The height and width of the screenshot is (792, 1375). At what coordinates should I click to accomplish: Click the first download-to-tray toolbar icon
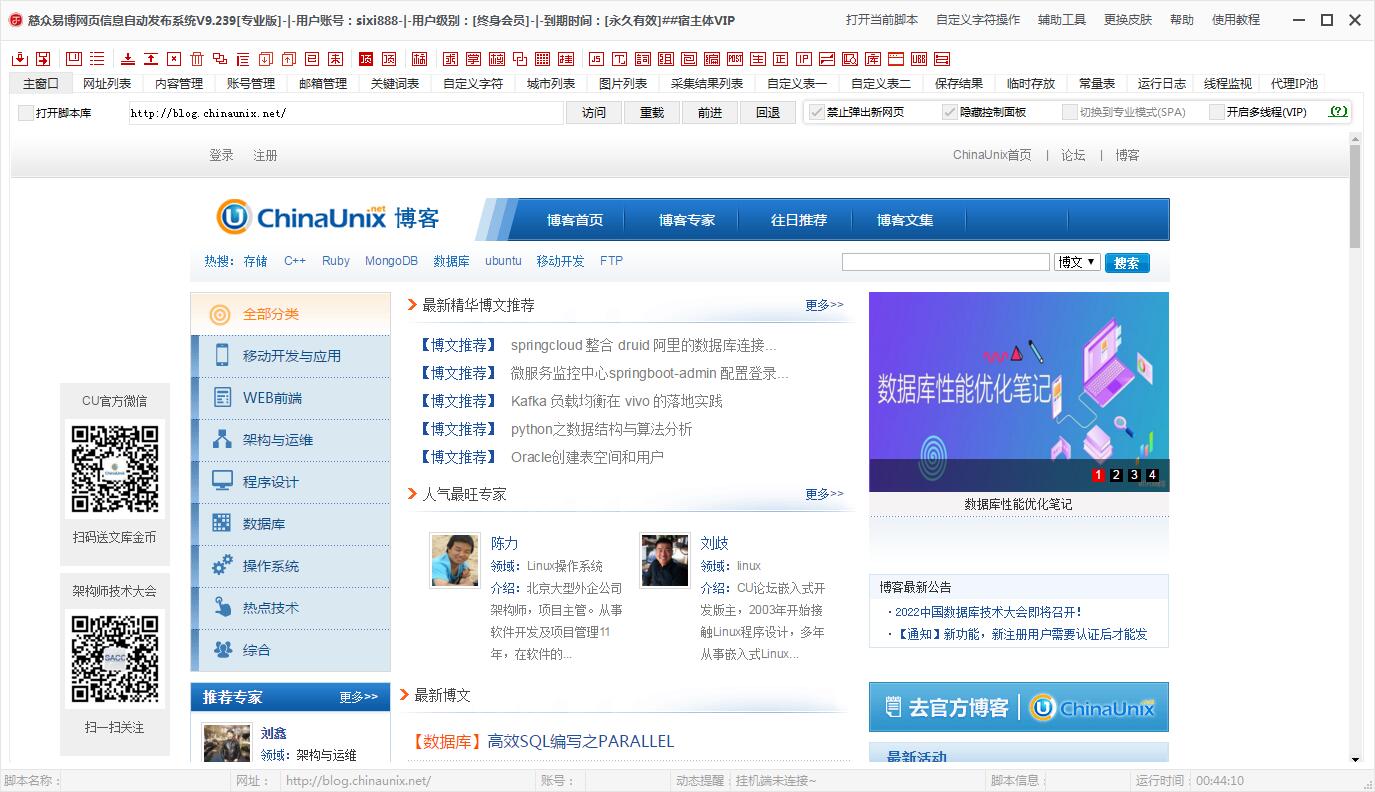coord(20,59)
